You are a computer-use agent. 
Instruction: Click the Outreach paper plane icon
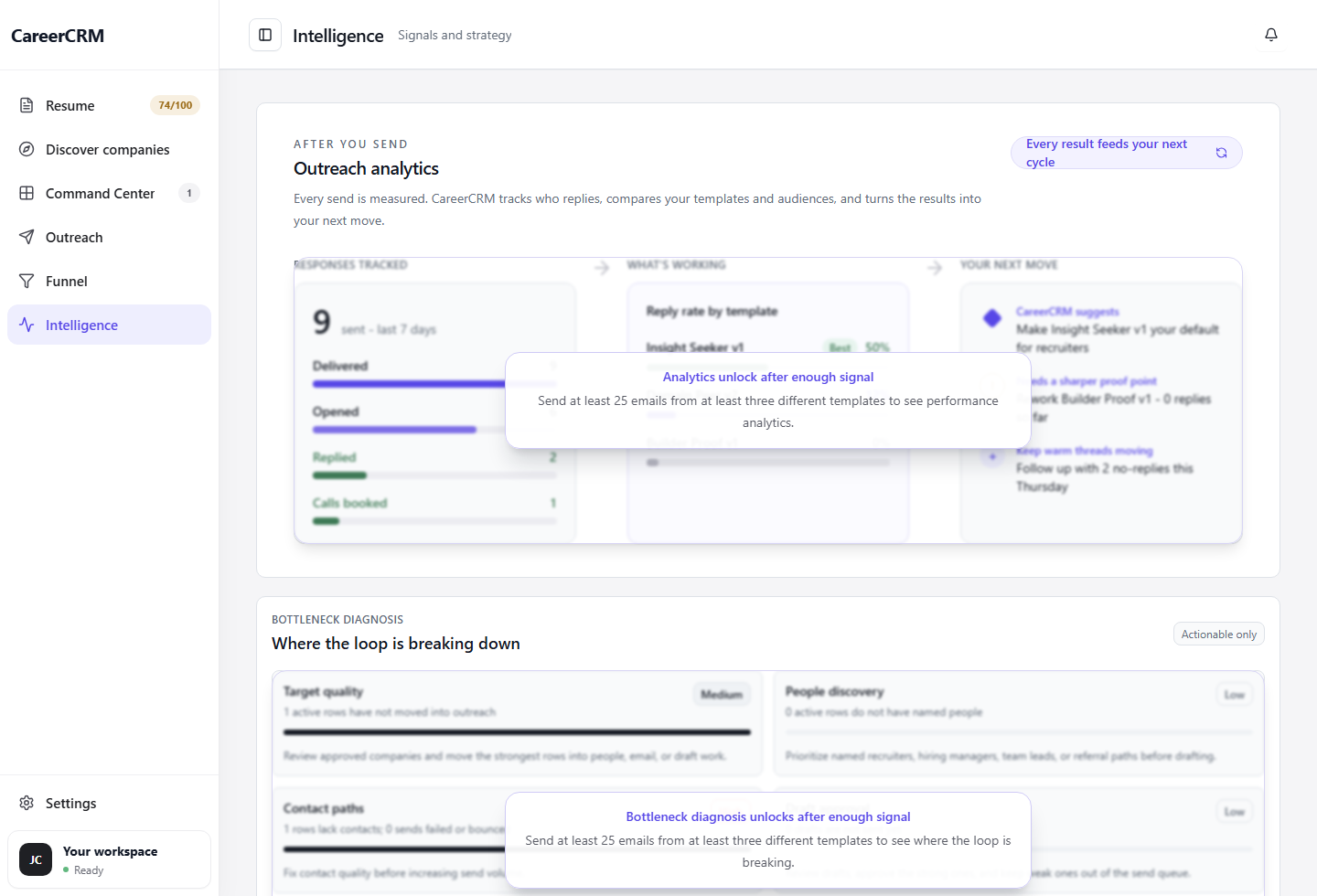point(27,237)
